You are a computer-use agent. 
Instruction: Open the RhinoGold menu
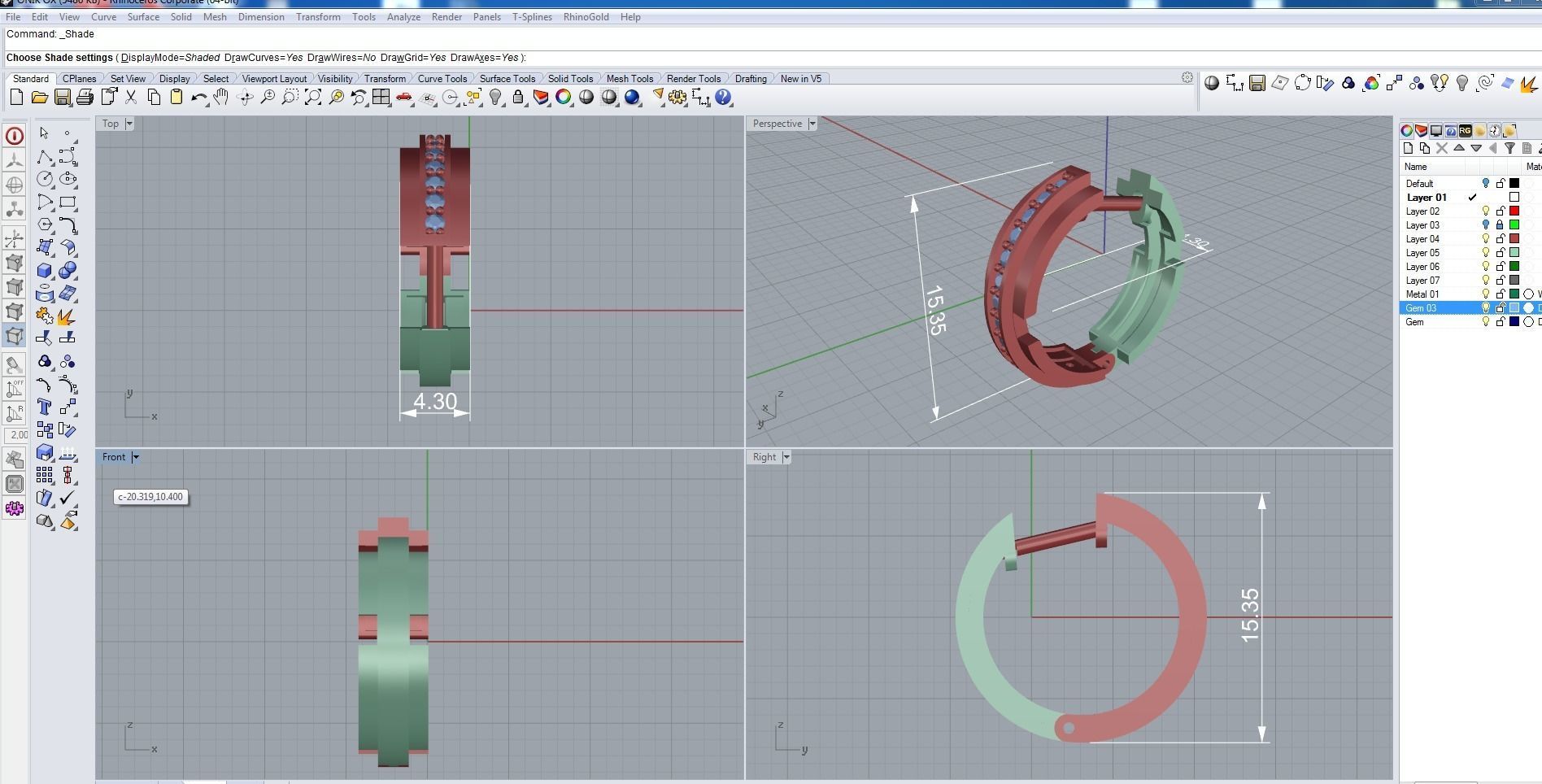click(x=586, y=17)
